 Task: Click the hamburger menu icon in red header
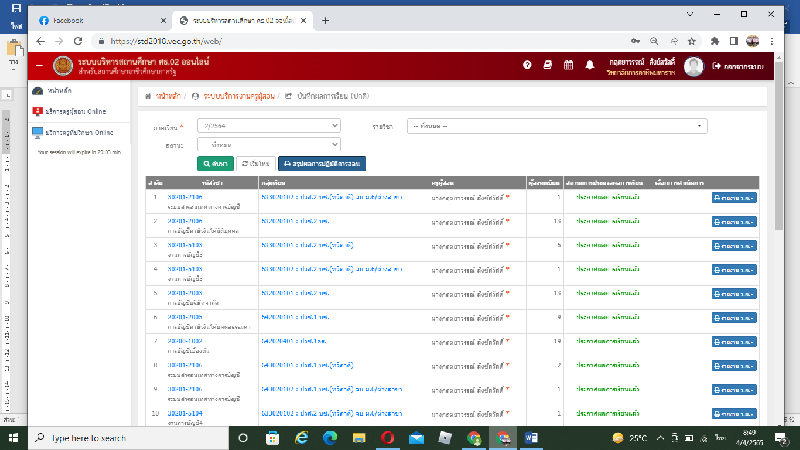click(x=39, y=65)
